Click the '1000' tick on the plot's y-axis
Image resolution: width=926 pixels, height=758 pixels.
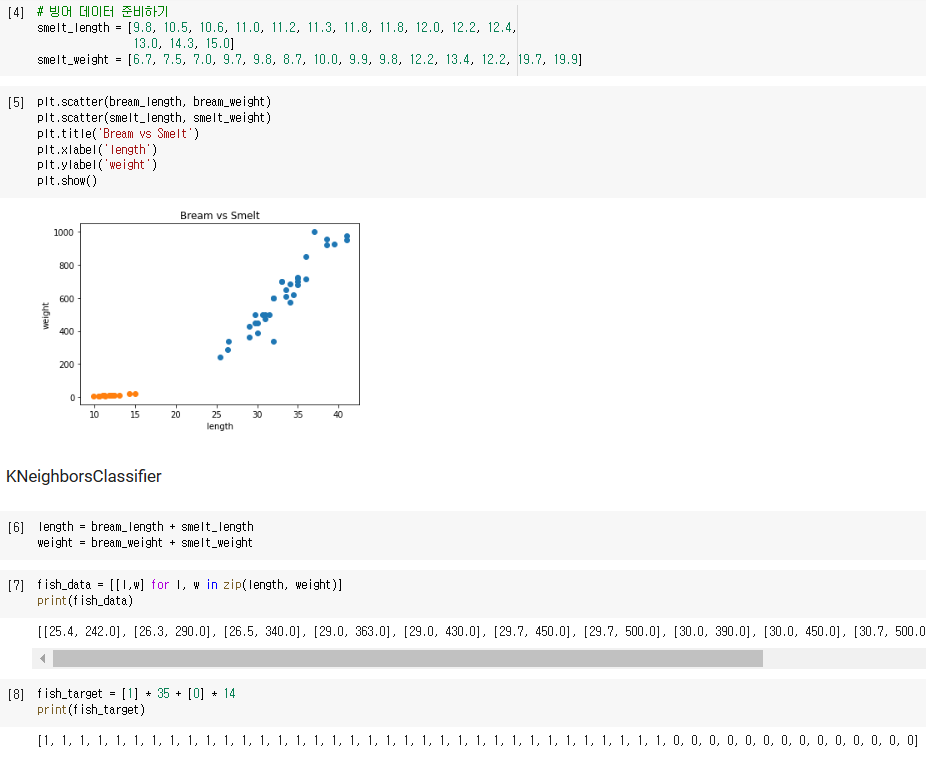[63, 233]
